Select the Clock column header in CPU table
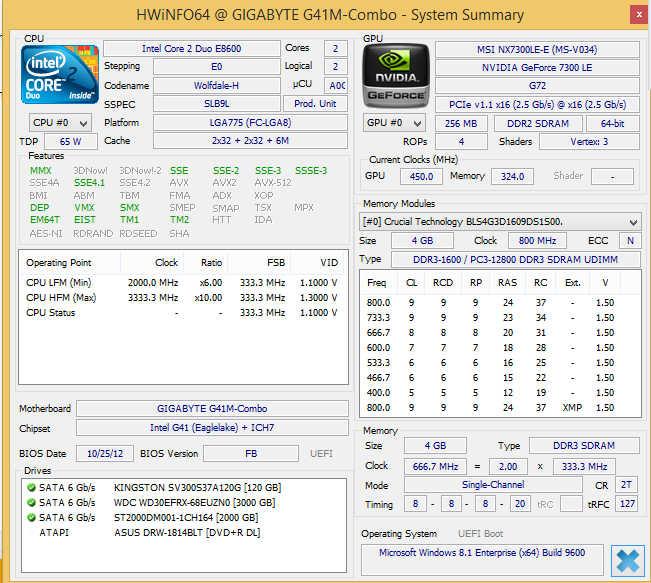Screen dimensions: 651x583 pyautogui.click(x=152, y=263)
